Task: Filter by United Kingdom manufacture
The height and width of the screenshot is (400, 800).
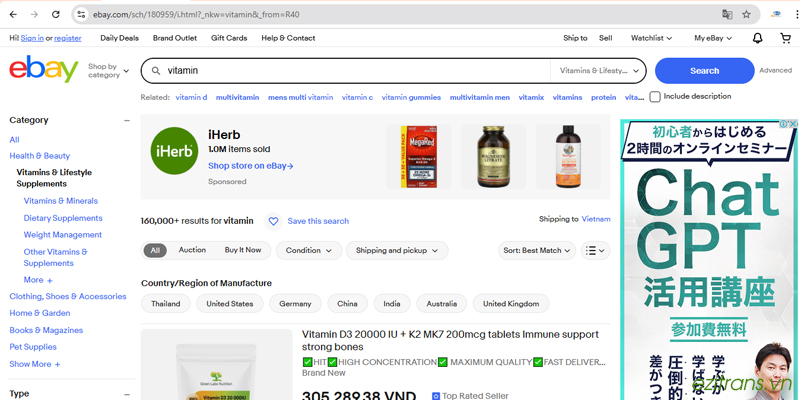Action: [511, 304]
